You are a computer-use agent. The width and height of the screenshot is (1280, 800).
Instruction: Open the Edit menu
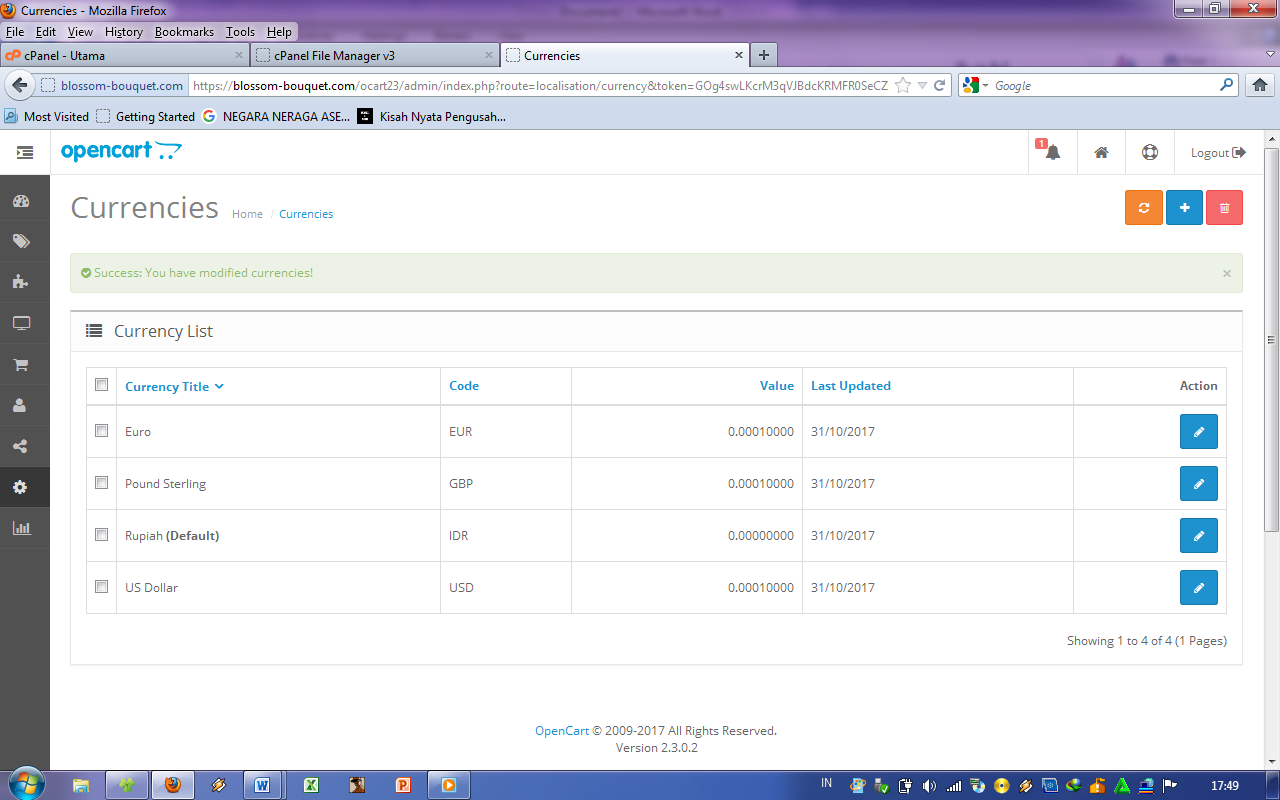click(46, 32)
